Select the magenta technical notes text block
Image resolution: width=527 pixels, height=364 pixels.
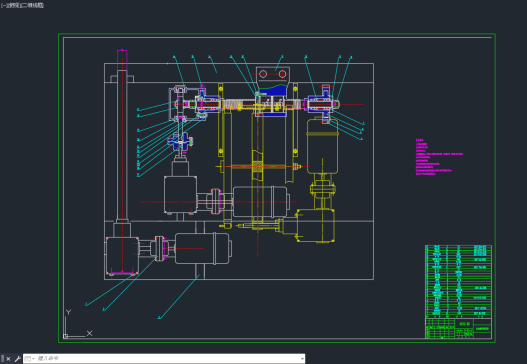tap(439, 157)
